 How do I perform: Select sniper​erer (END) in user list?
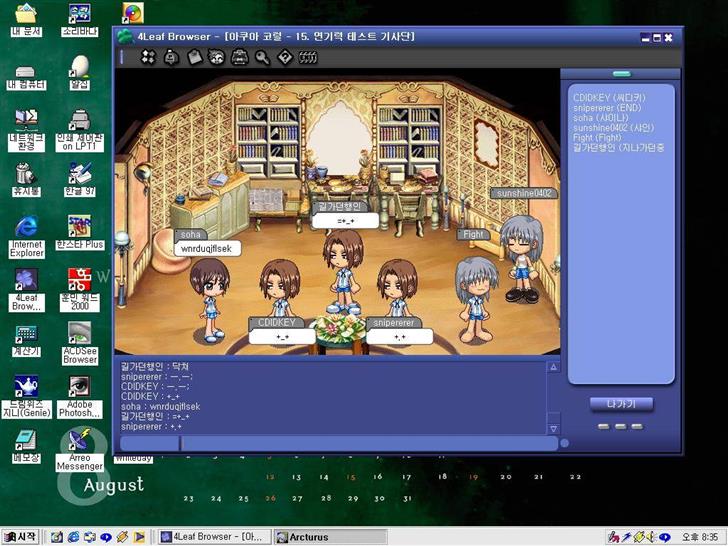606,108
